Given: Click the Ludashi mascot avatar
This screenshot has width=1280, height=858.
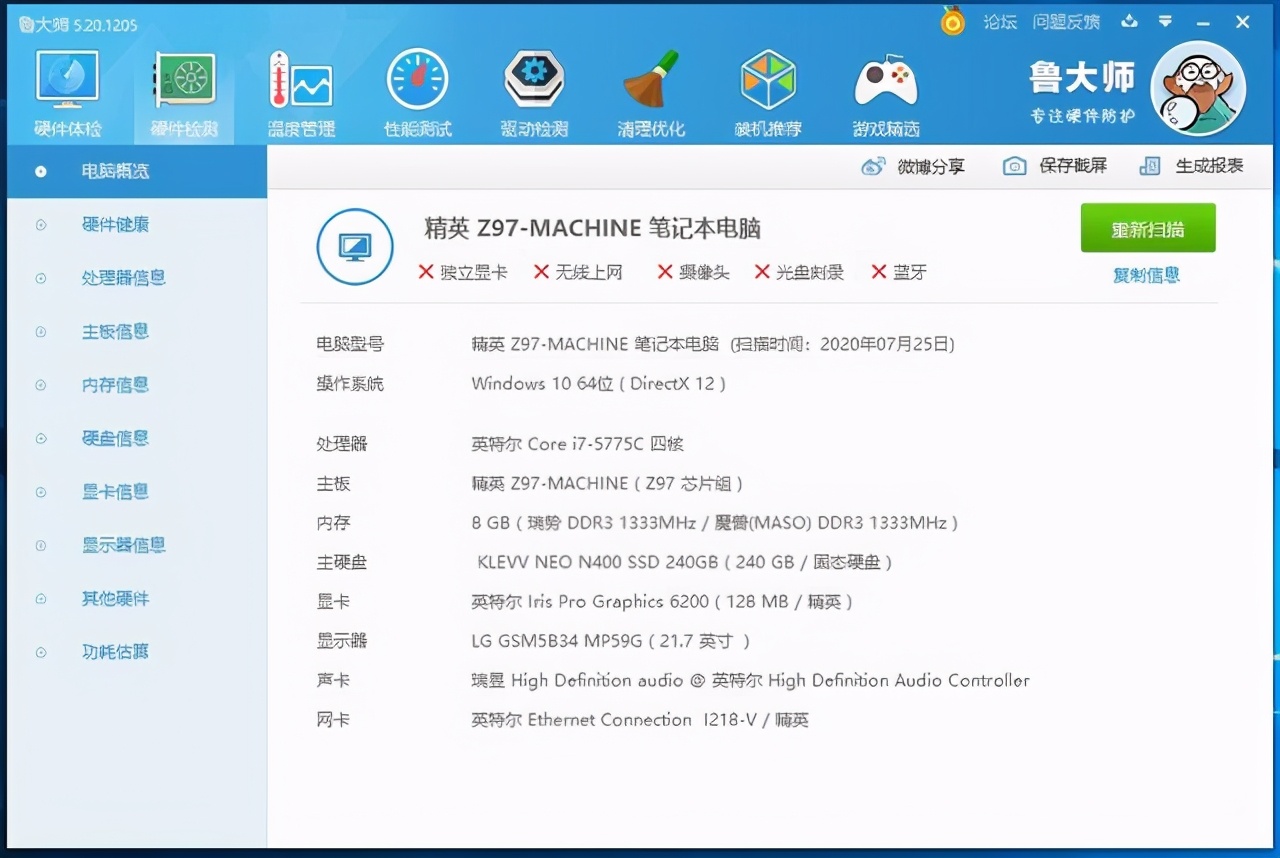Looking at the screenshot, I should (1198, 88).
